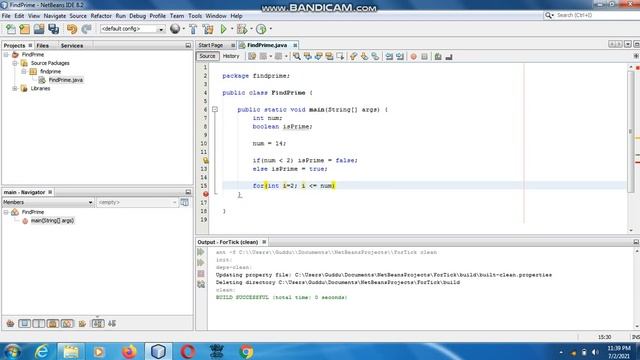Open the Run Project dropdown arrow
Screen dimensions: 640x360
pyautogui.click(x=232, y=29)
